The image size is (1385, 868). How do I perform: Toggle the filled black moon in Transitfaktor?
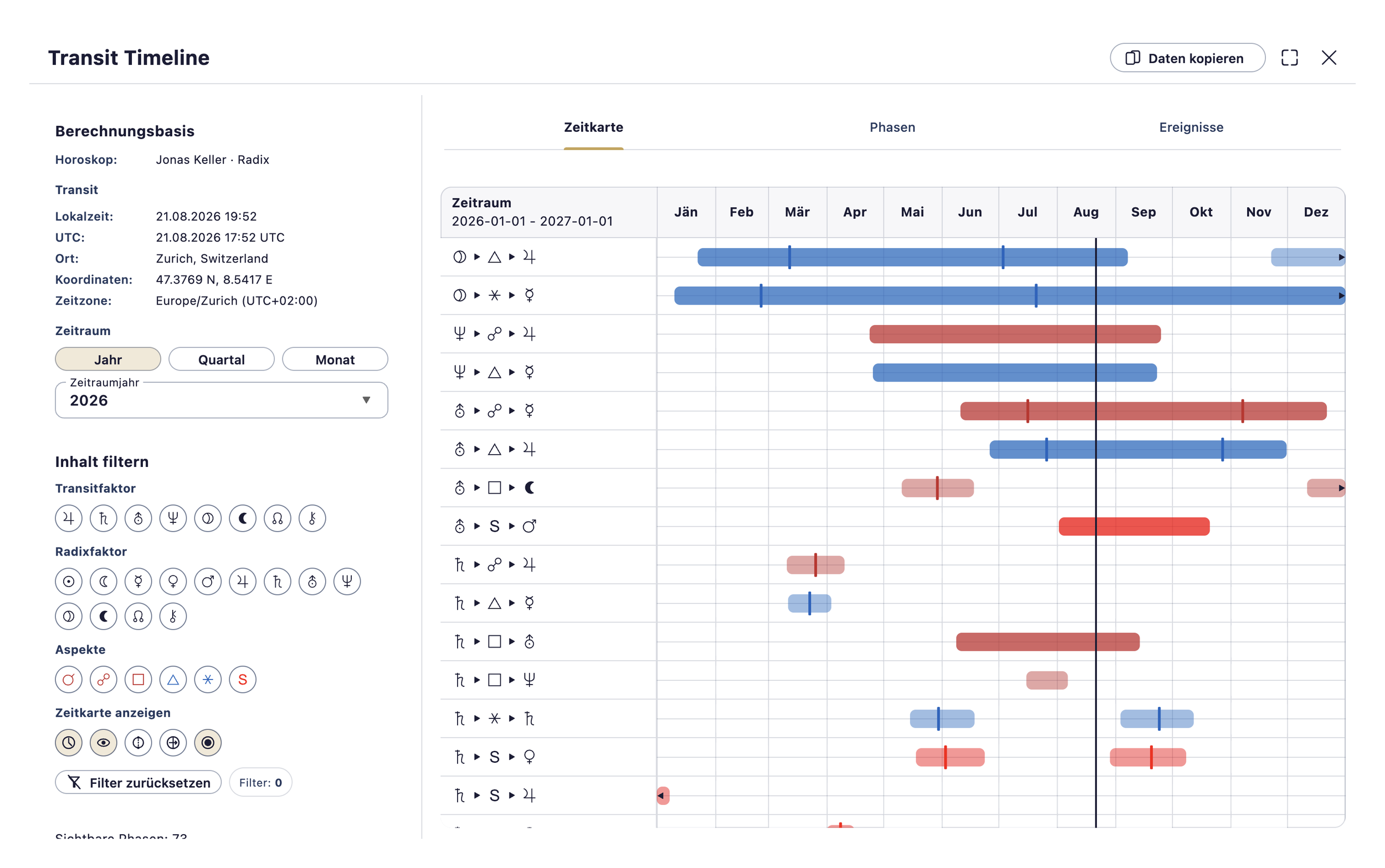click(x=243, y=518)
